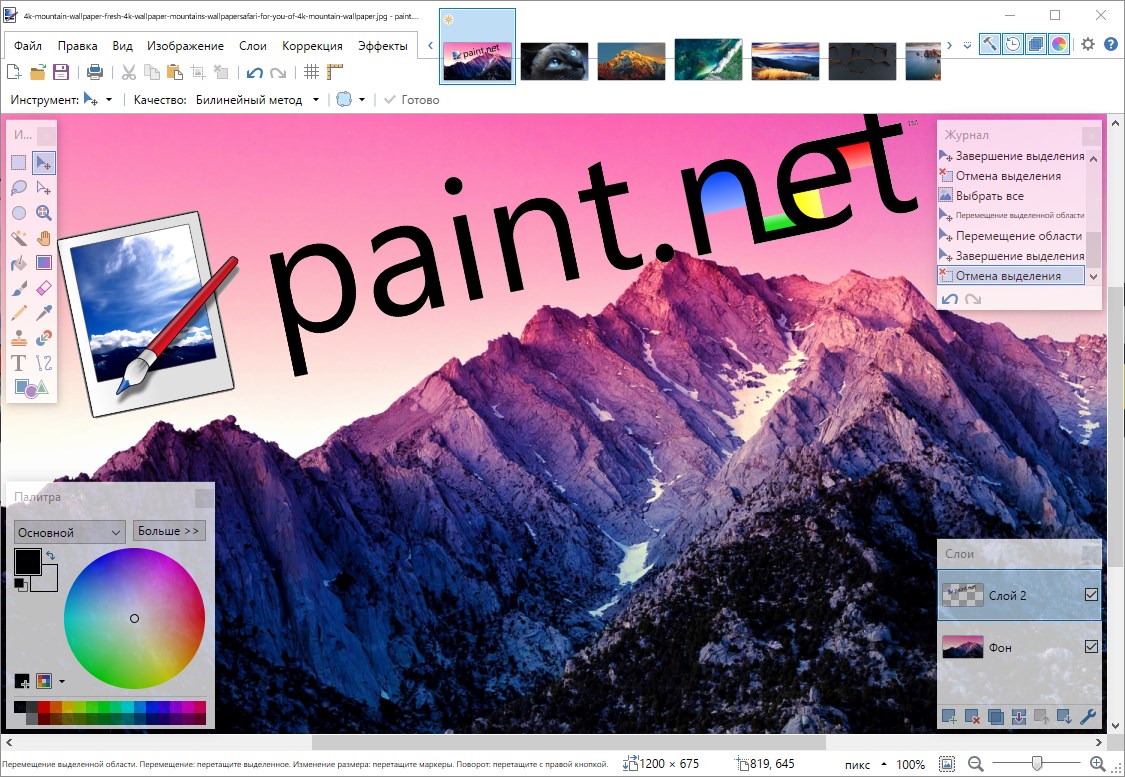Select the Shapes tool

[31, 388]
